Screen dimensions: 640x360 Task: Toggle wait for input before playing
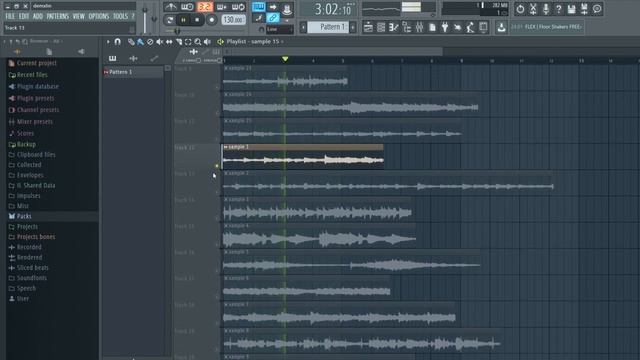pyautogui.click(x=187, y=7)
